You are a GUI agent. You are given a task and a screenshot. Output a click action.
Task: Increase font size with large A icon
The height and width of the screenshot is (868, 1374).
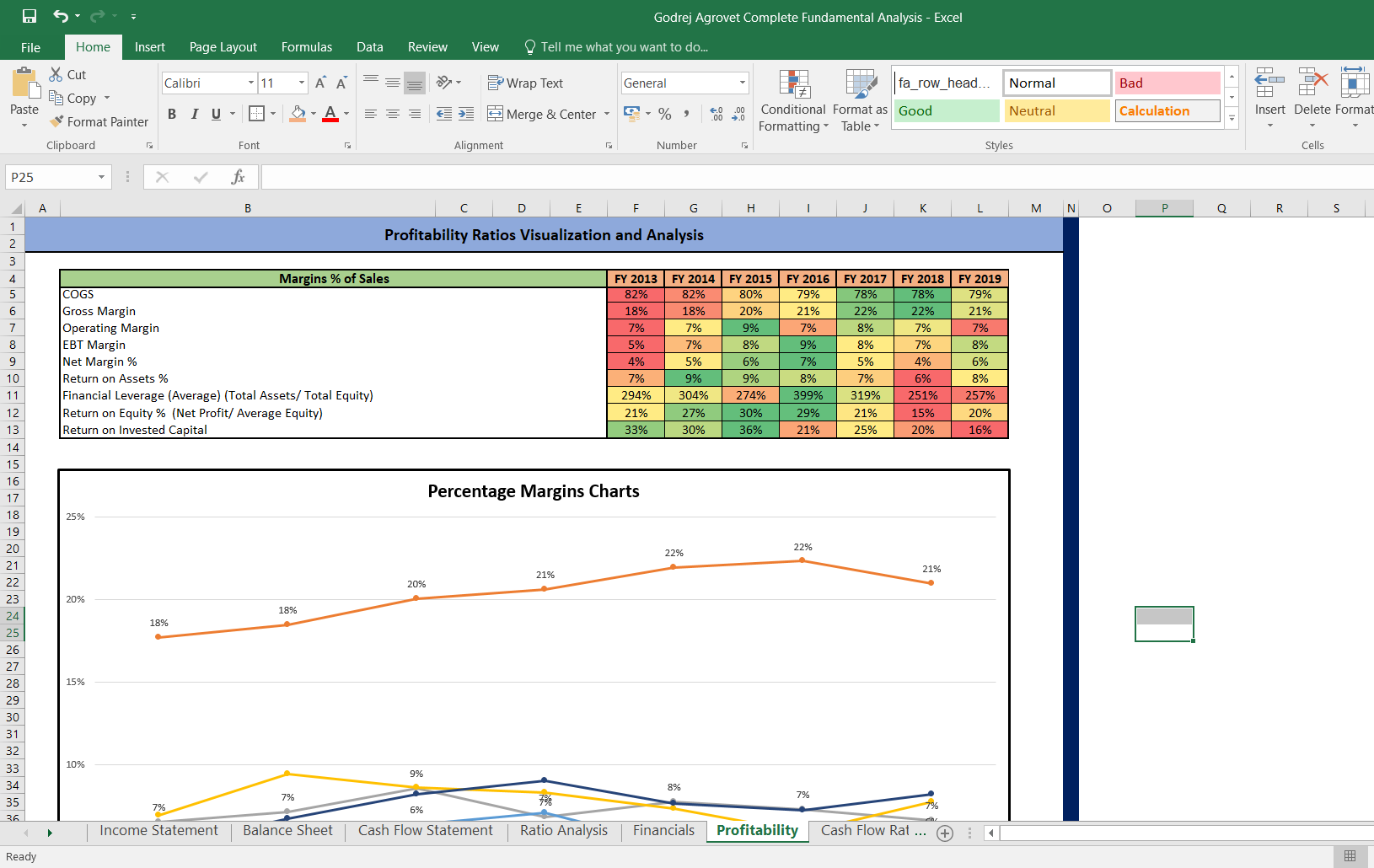coord(320,83)
